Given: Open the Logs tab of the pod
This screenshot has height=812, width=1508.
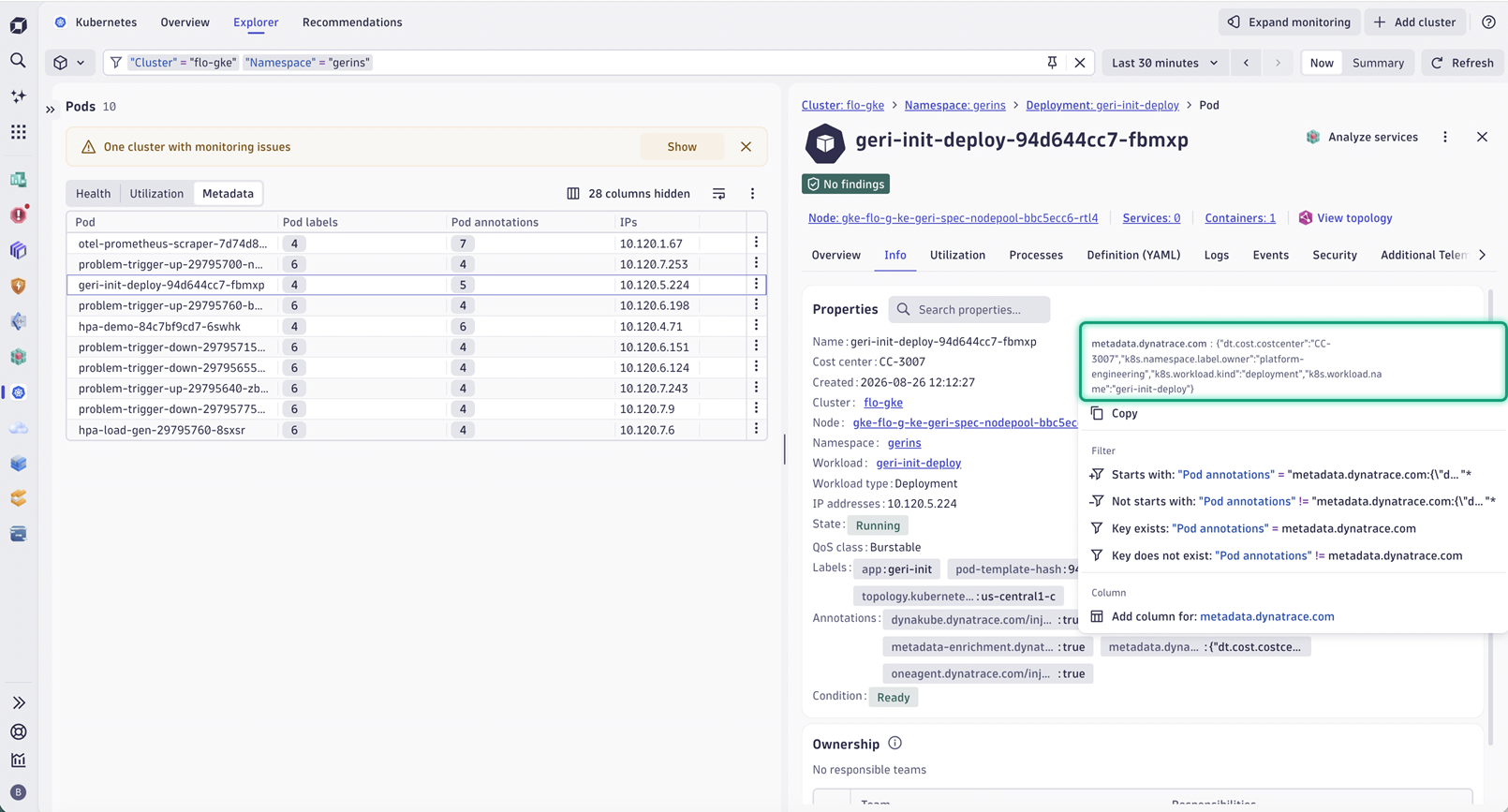Looking at the screenshot, I should click(x=1217, y=255).
